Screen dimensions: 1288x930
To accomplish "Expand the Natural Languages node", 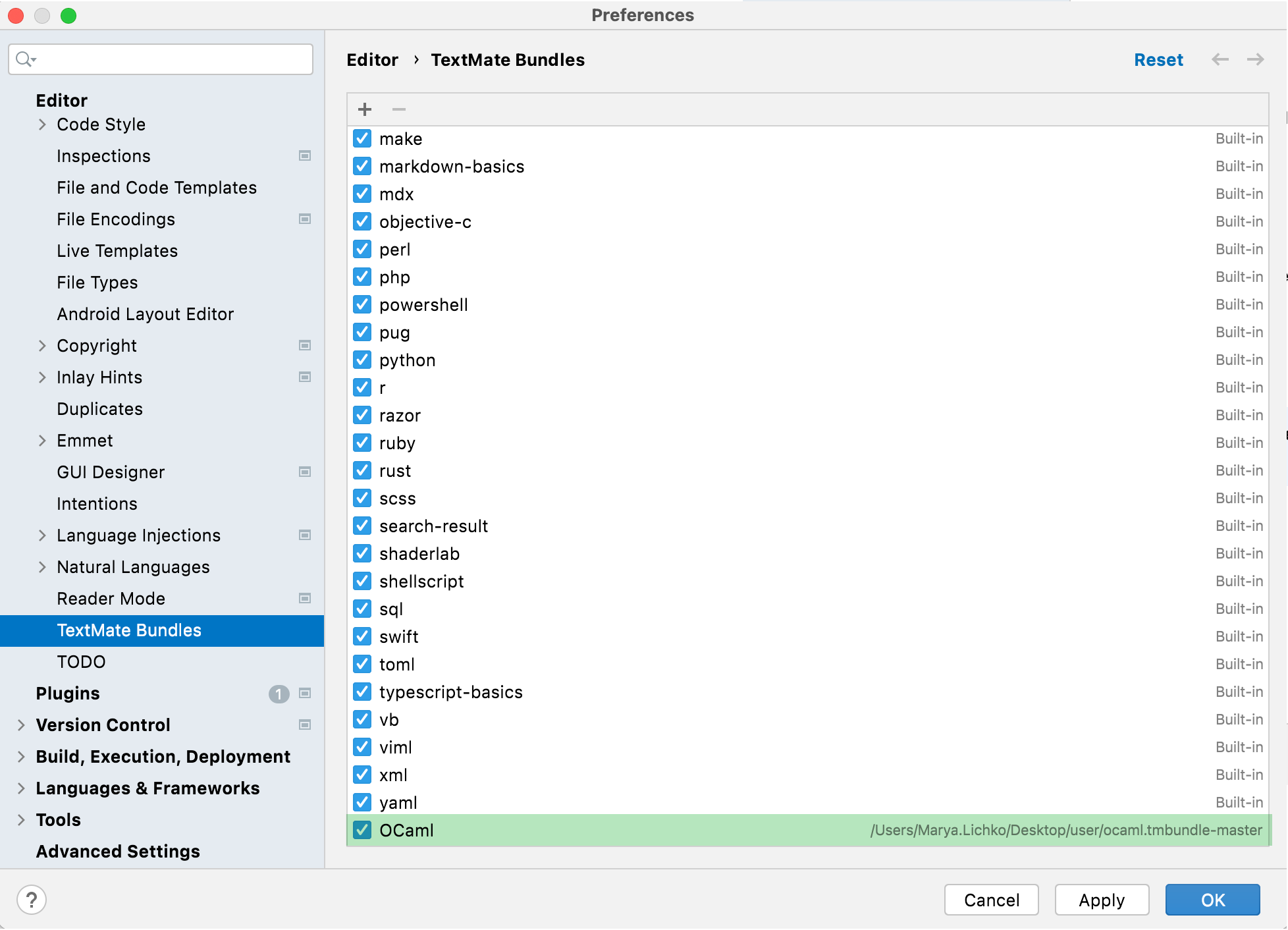I will 42,567.
